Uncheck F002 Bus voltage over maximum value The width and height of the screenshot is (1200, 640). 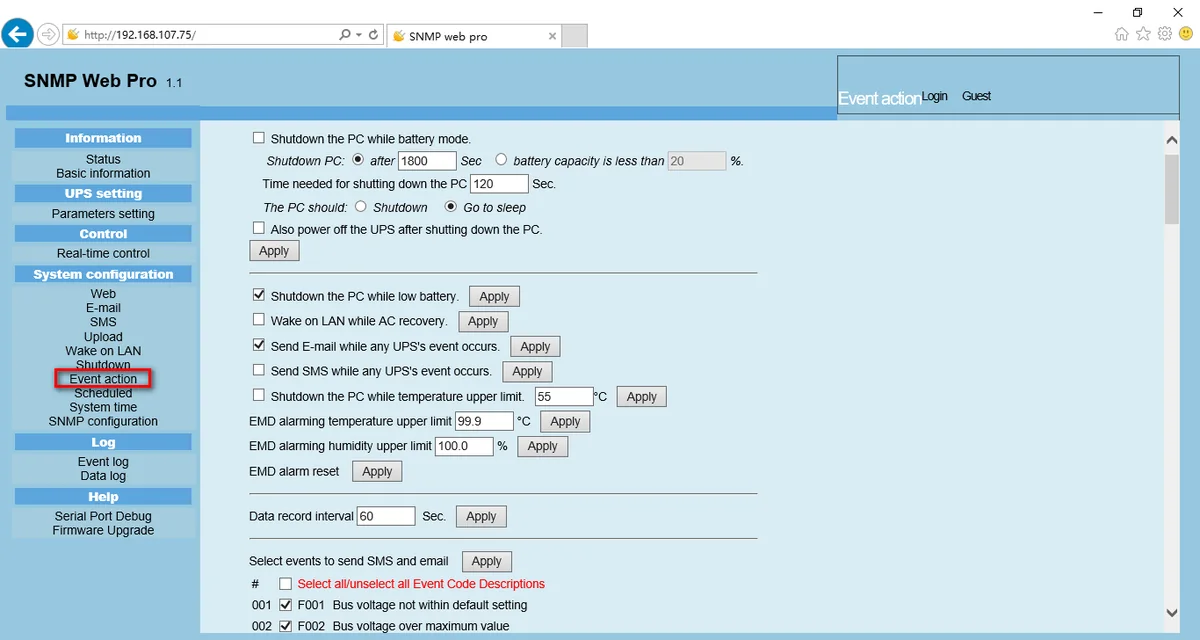[286, 626]
